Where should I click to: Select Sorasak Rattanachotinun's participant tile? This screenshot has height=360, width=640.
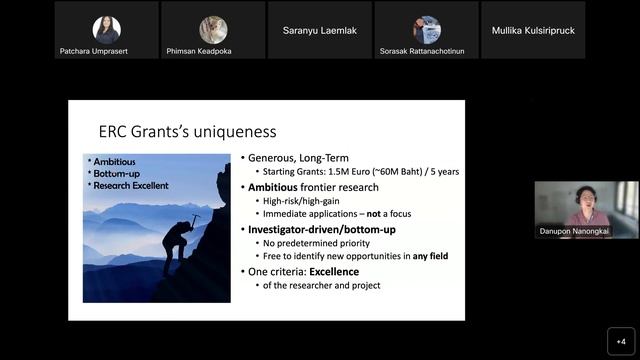(427, 30)
